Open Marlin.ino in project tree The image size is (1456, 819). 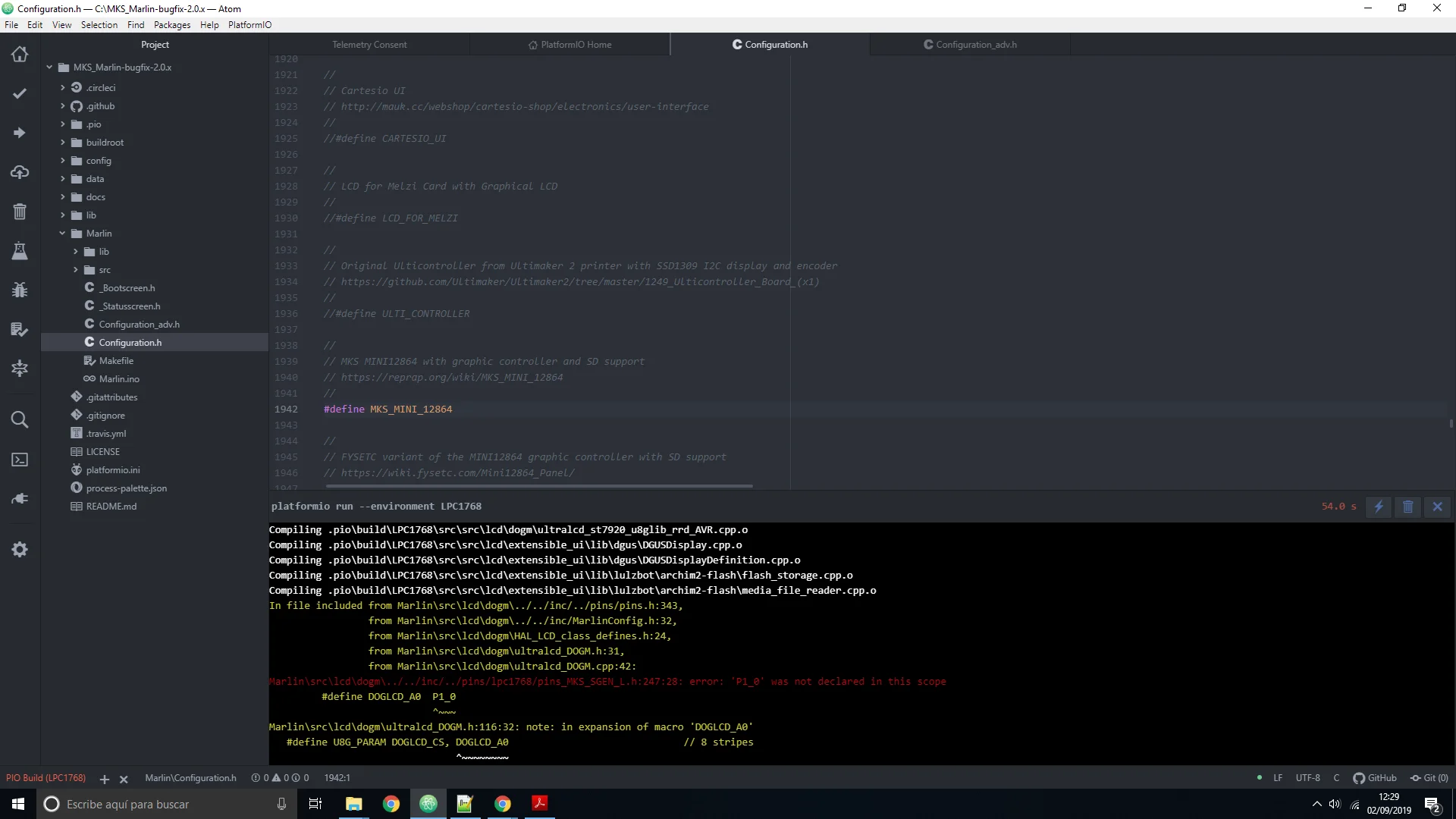(119, 379)
